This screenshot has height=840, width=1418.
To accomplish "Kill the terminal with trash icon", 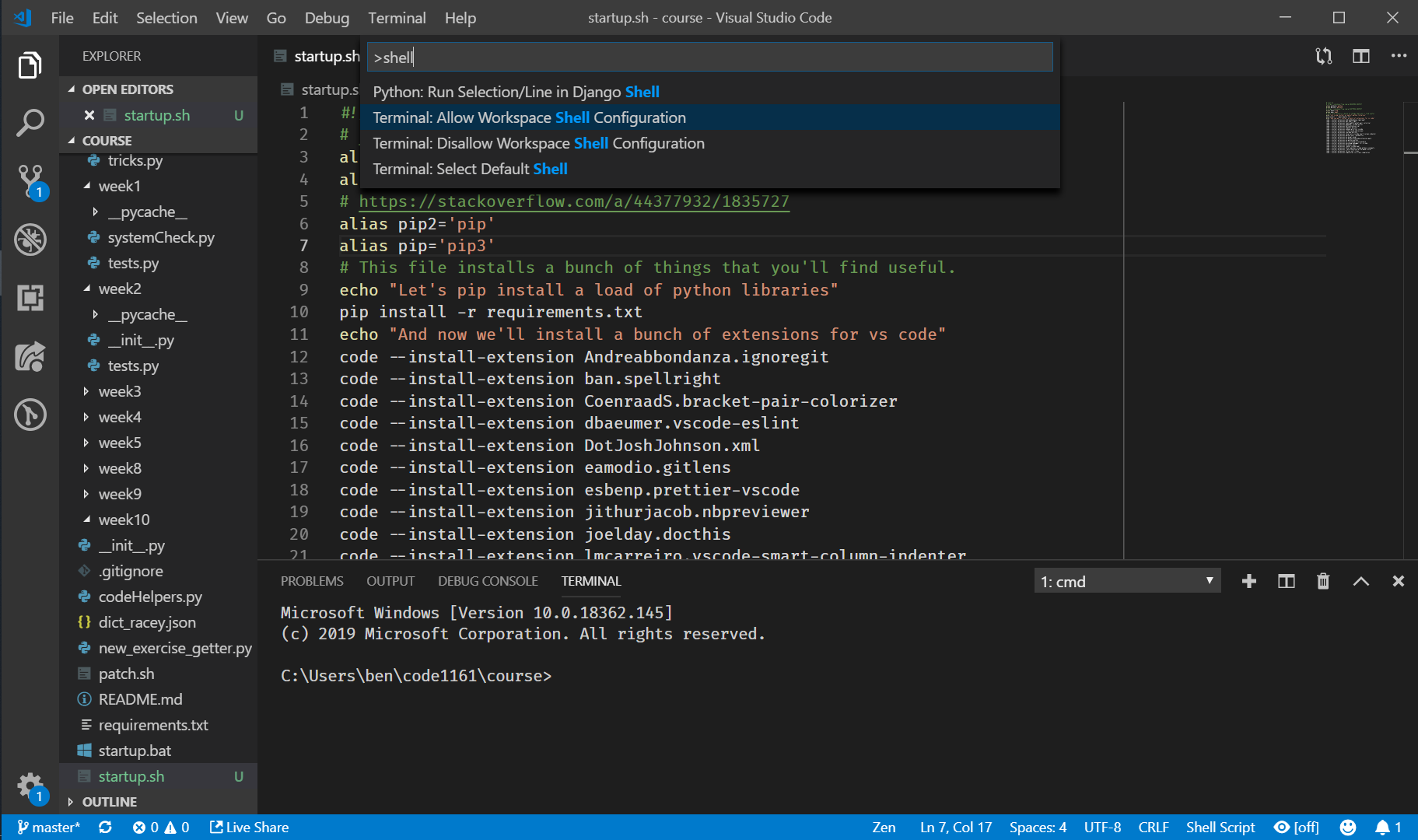I will (x=1323, y=581).
